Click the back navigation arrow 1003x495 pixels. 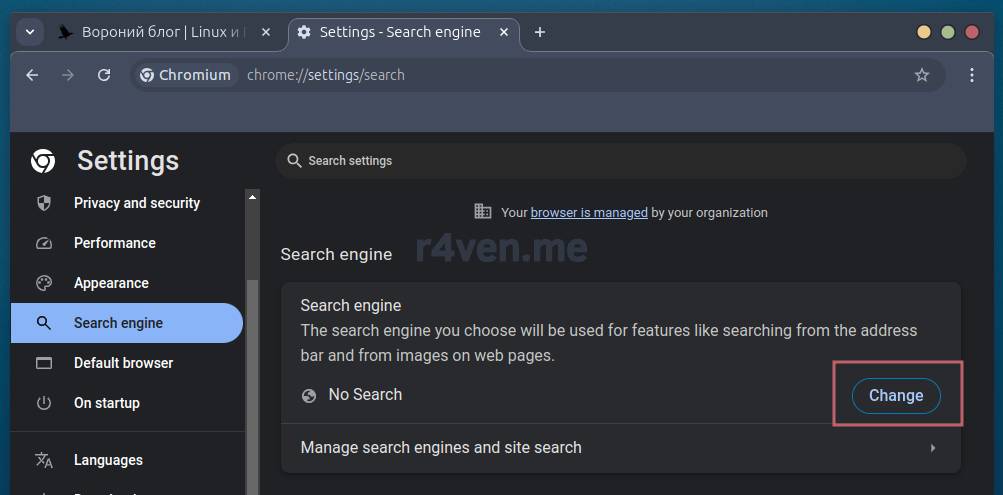point(32,75)
